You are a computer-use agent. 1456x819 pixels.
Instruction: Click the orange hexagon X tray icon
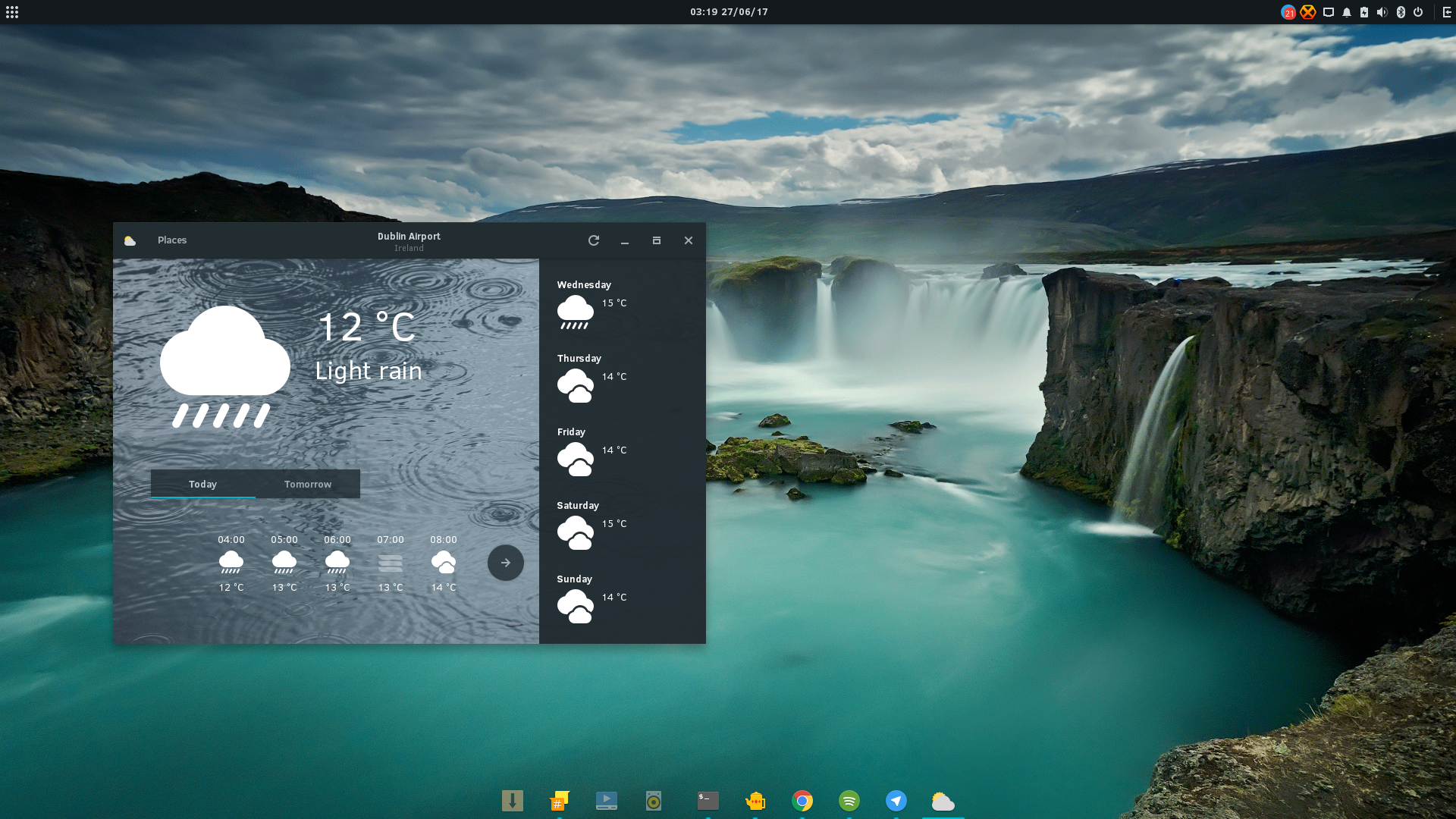click(1308, 12)
